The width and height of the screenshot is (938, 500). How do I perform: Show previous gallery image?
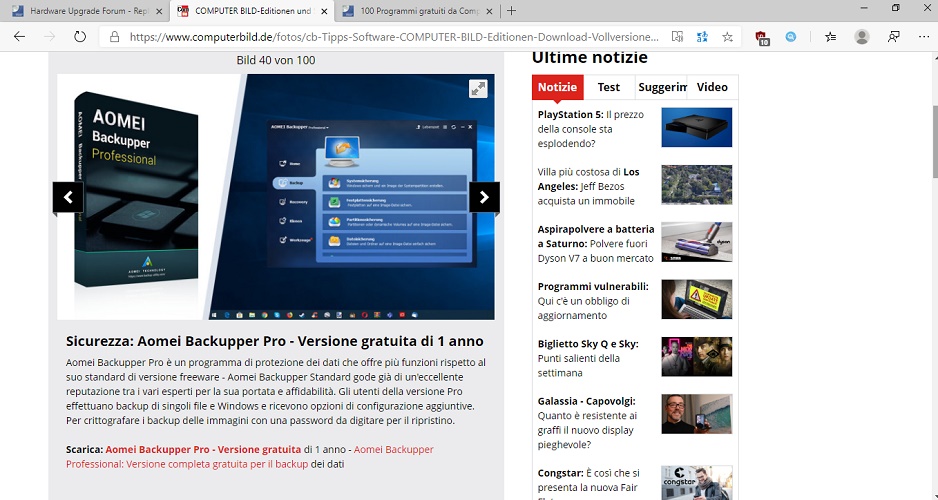click(68, 197)
